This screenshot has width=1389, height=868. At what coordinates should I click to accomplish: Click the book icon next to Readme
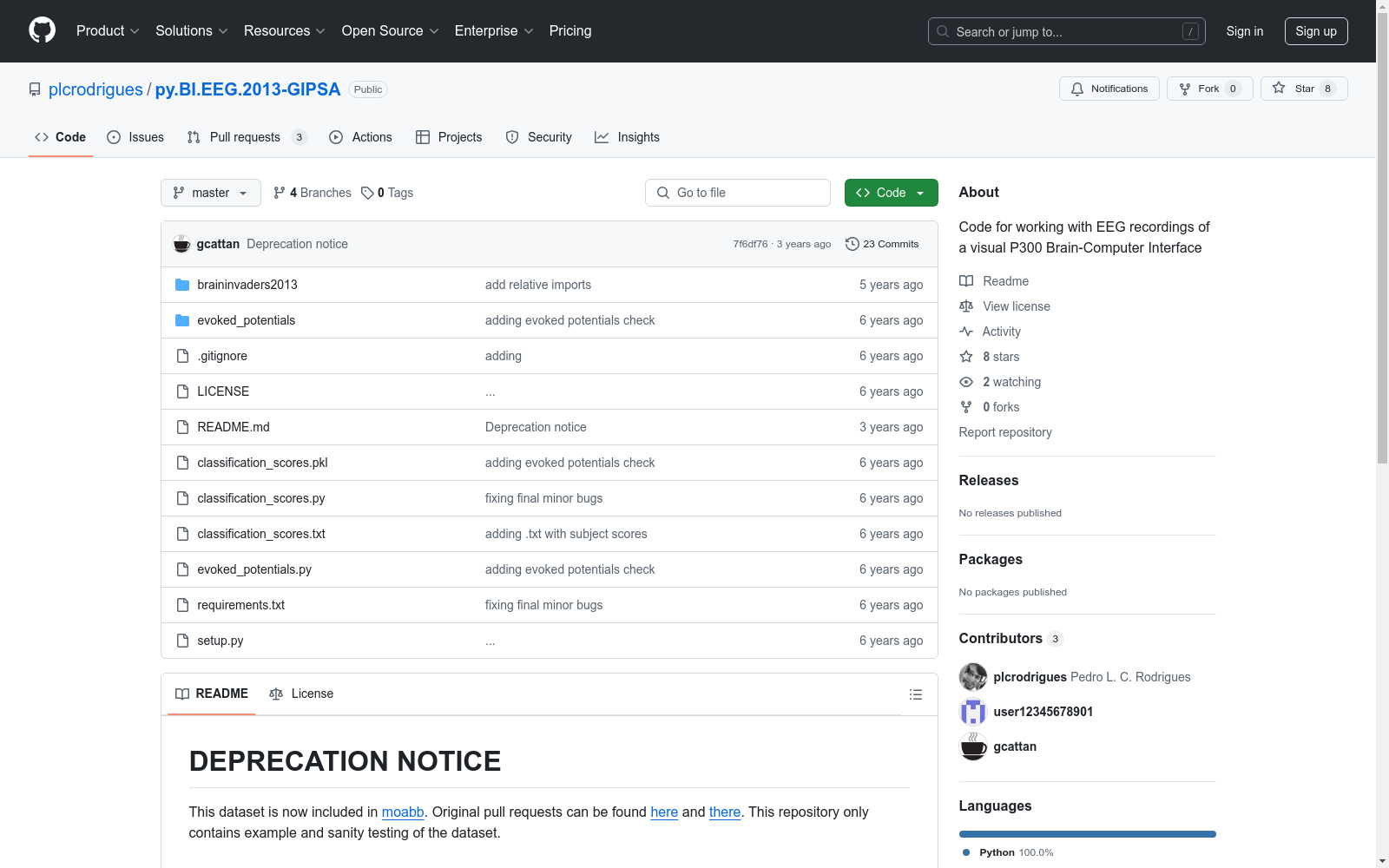pyautogui.click(x=966, y=281)
